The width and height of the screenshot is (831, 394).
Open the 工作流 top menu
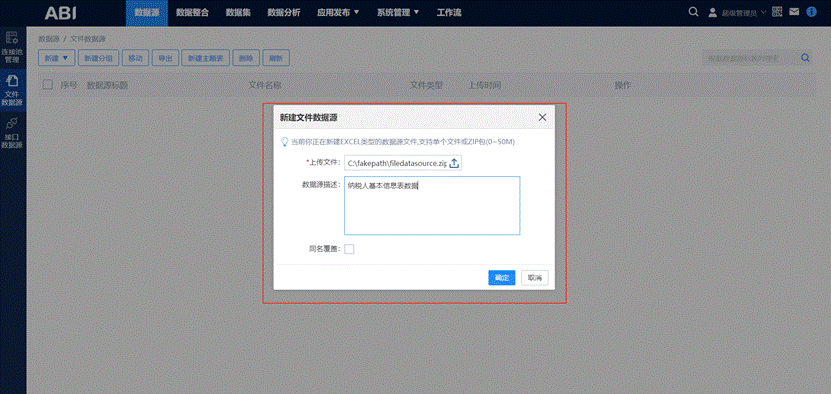coord(449,13)
